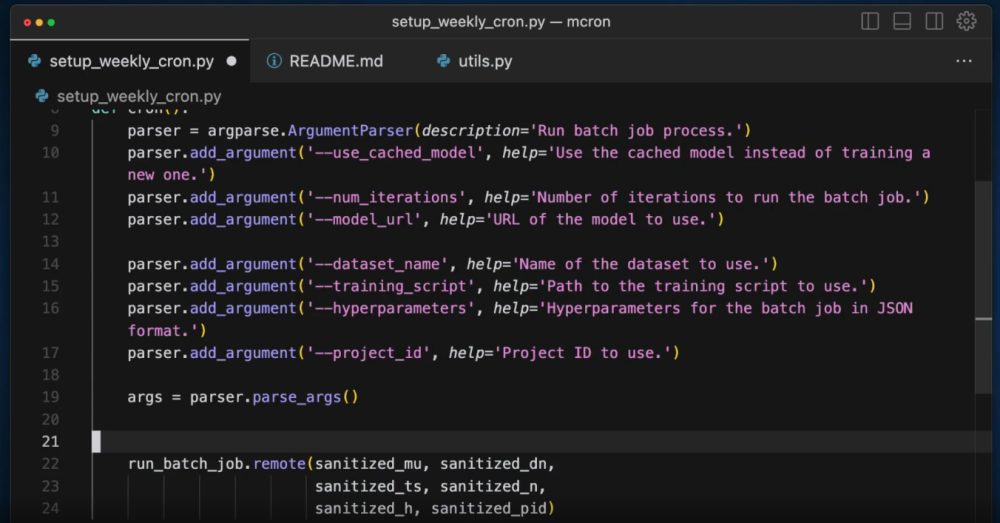Click line number 9 in gutter
This screenshot has width=1000, height=523.
pyautogui.click(x=55, y=131)
